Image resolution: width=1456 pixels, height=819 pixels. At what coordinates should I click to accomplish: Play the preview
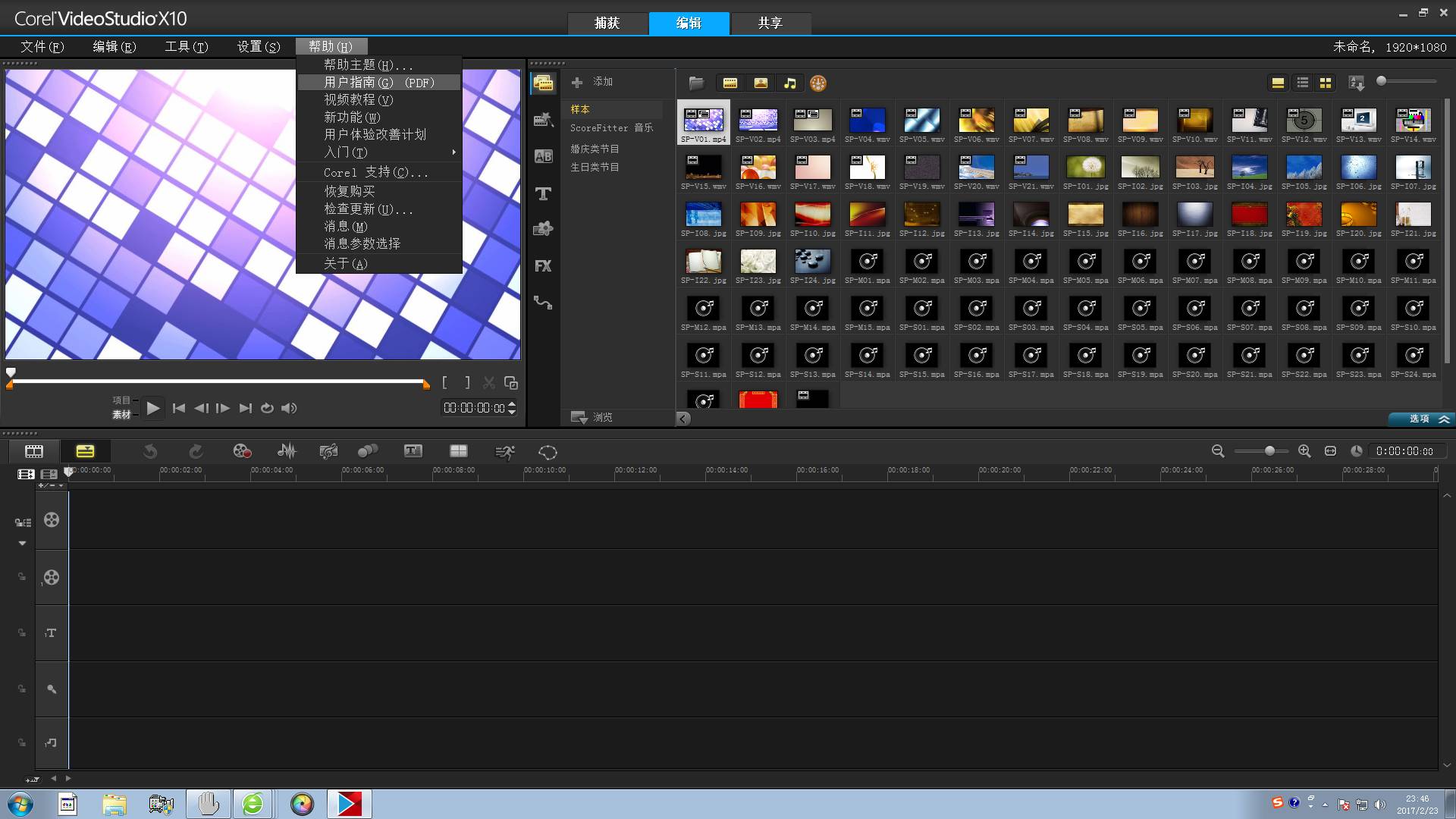pos(153,408)
